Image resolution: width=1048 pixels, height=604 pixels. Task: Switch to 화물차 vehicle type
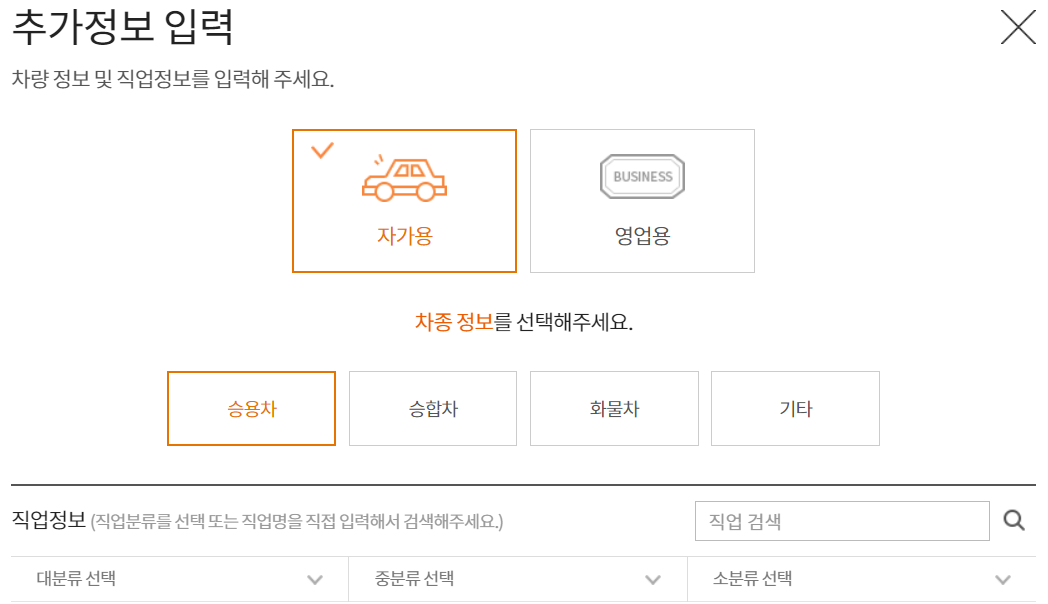614,408
